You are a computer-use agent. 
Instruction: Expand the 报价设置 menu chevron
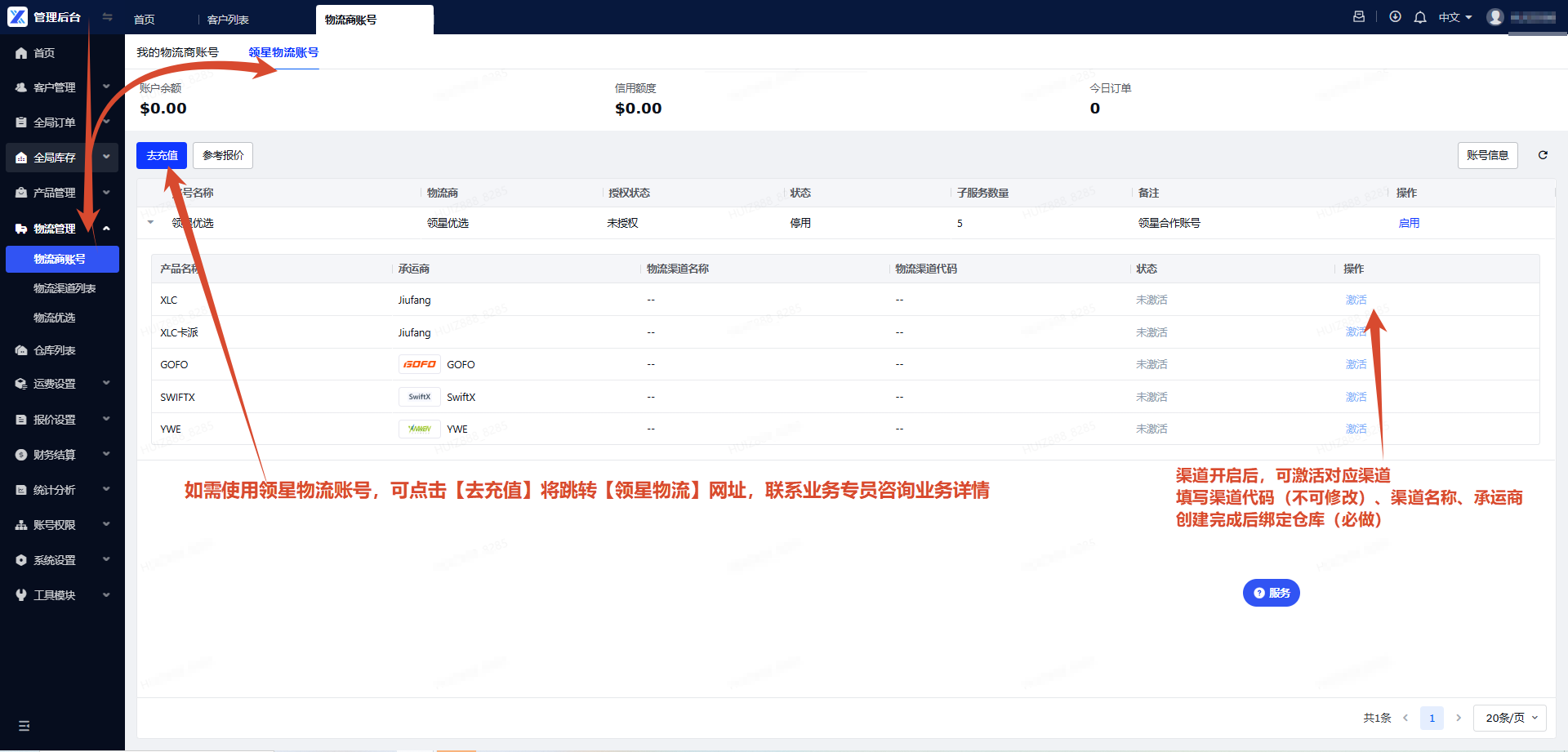[x=106, y=419]
